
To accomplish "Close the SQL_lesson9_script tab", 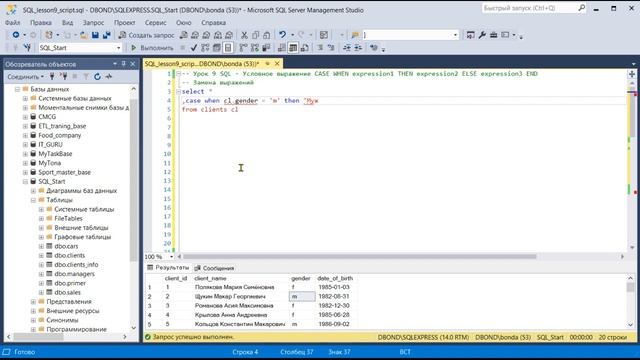I will tap(277, 64).
